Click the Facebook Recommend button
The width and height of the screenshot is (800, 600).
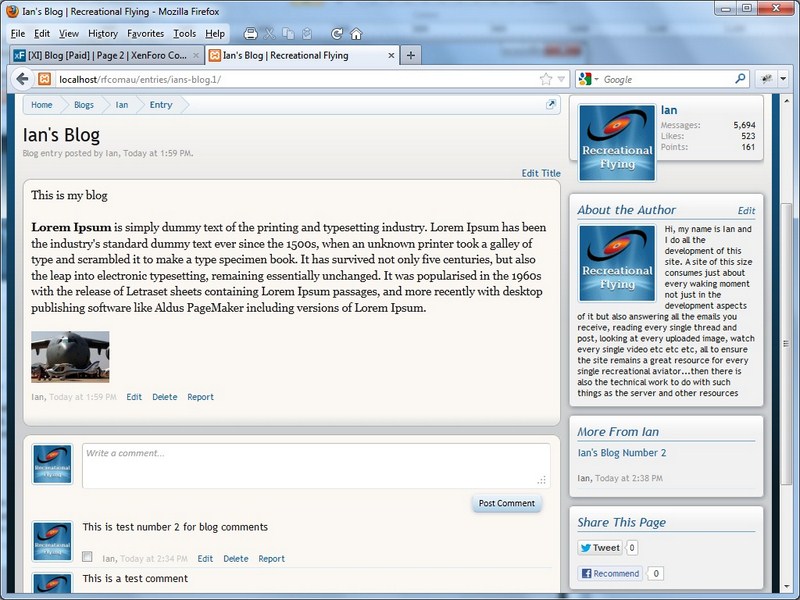pyautogui.click(x=611, y=573)
